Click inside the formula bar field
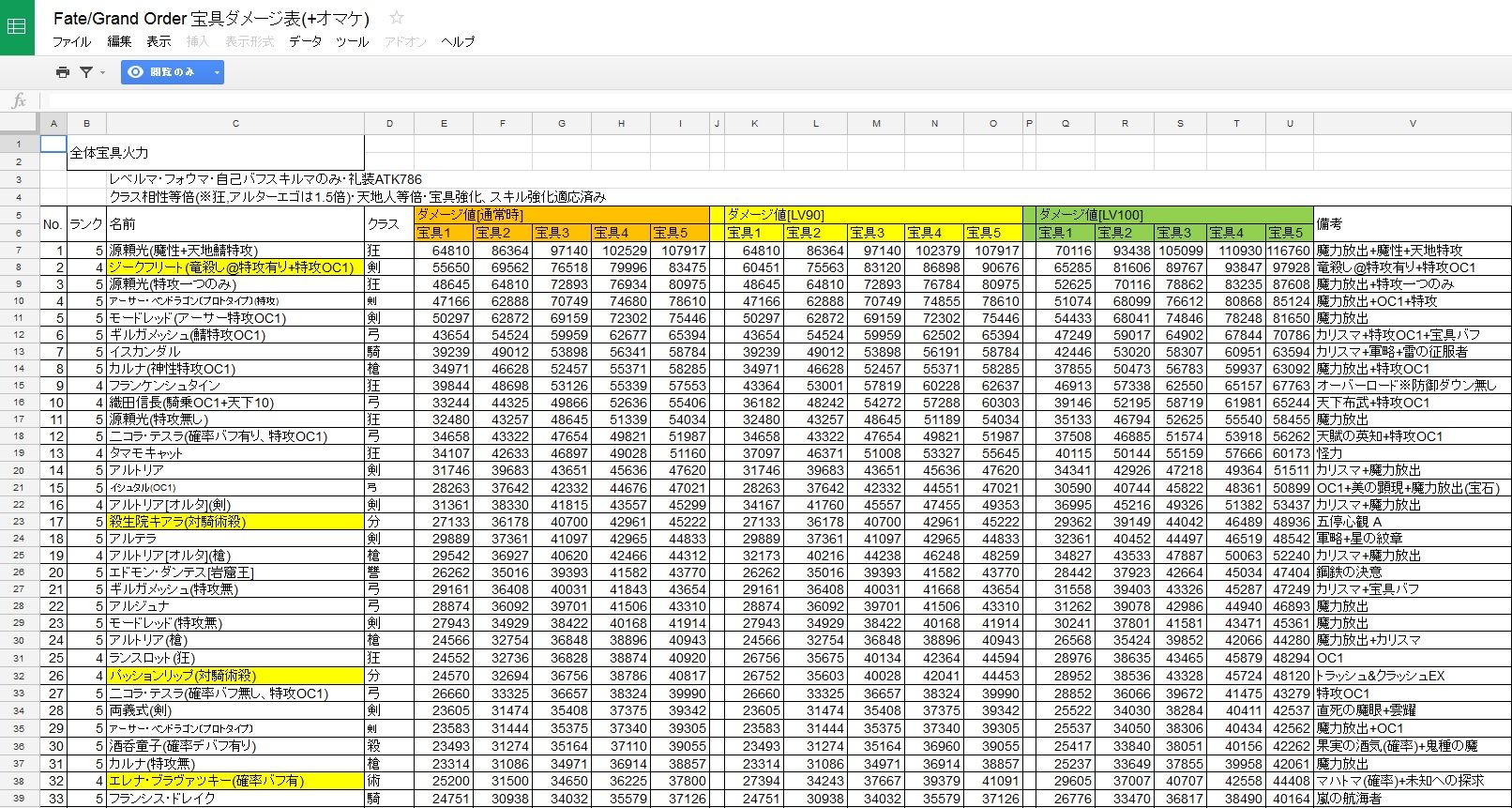The width and height of the screenshot is (1512, 808). pyautogui.click(x=779, y=100)
